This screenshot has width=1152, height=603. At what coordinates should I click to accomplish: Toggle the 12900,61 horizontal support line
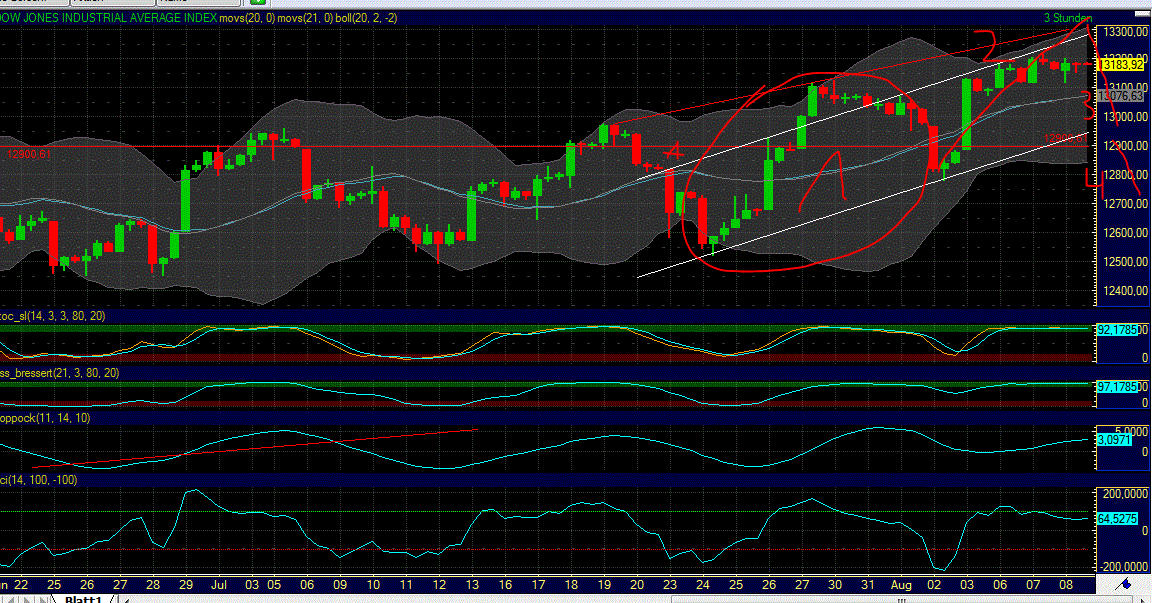pyautogui.click(x=28, y=154)
